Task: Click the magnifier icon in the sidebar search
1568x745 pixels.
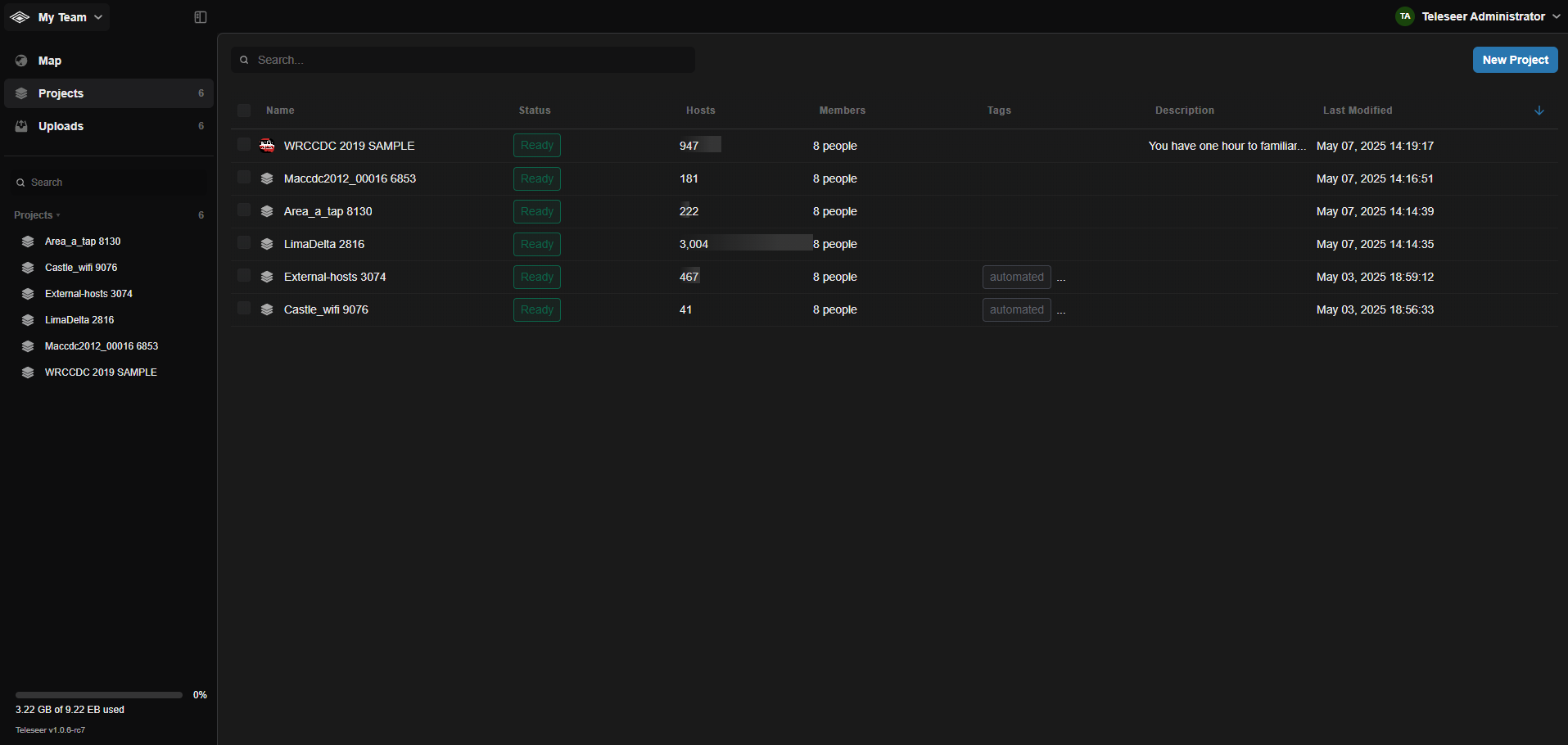Action: click(x=20, y=183)
